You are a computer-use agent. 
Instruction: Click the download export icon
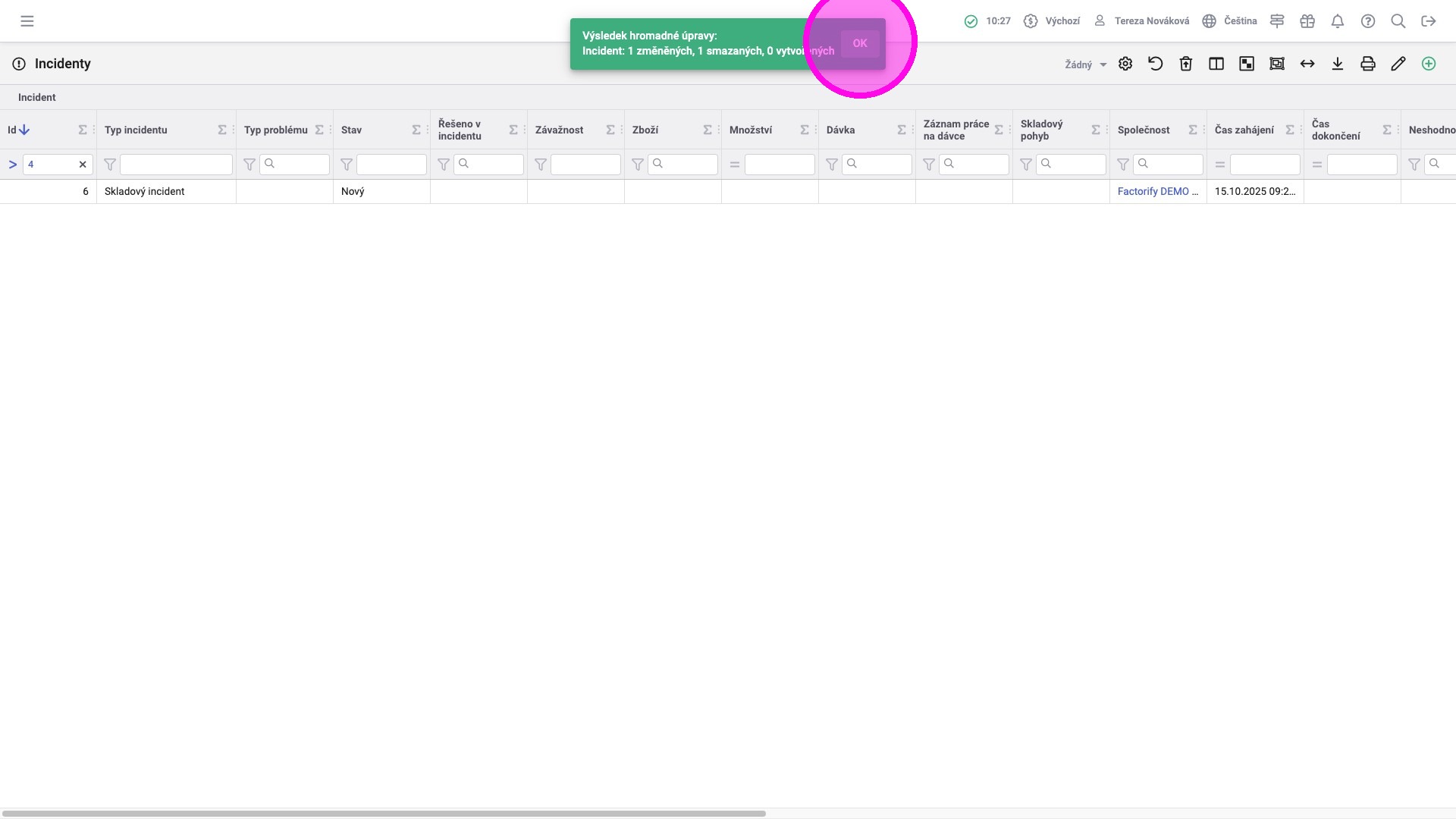click(1338, 64)
